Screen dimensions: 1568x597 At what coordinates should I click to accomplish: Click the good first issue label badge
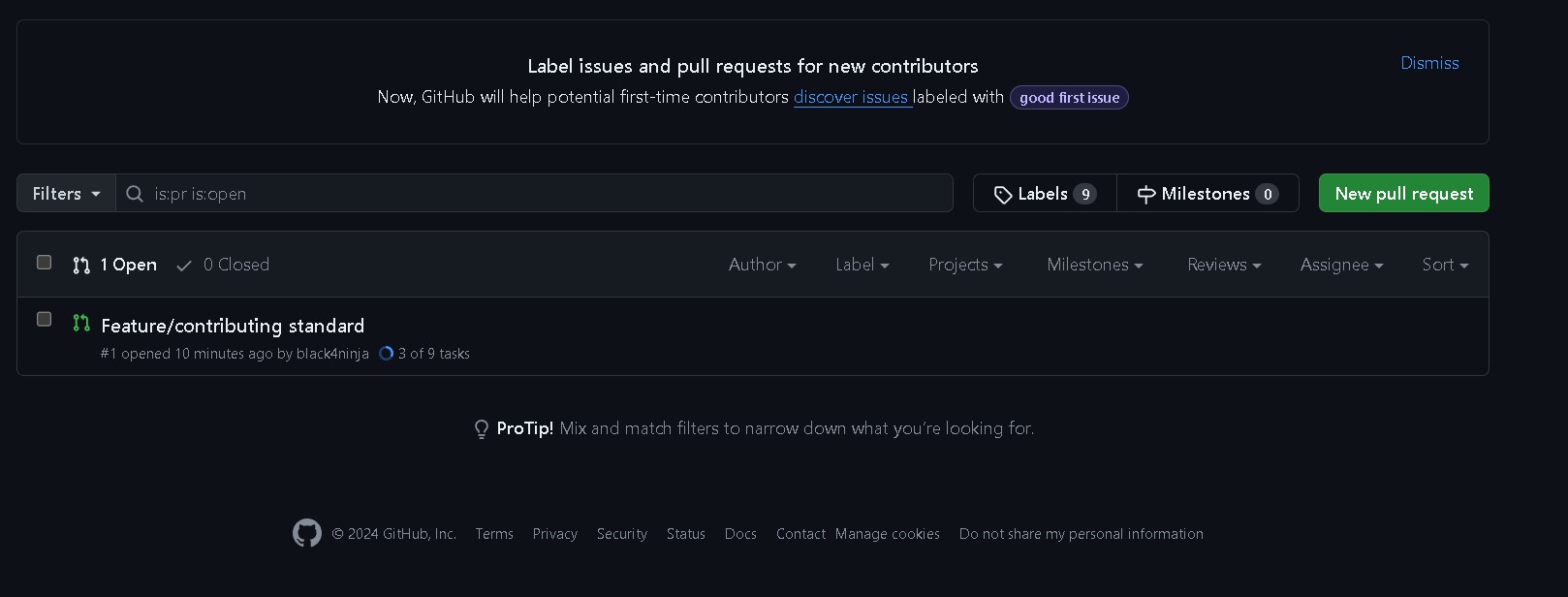[1069, 98]
